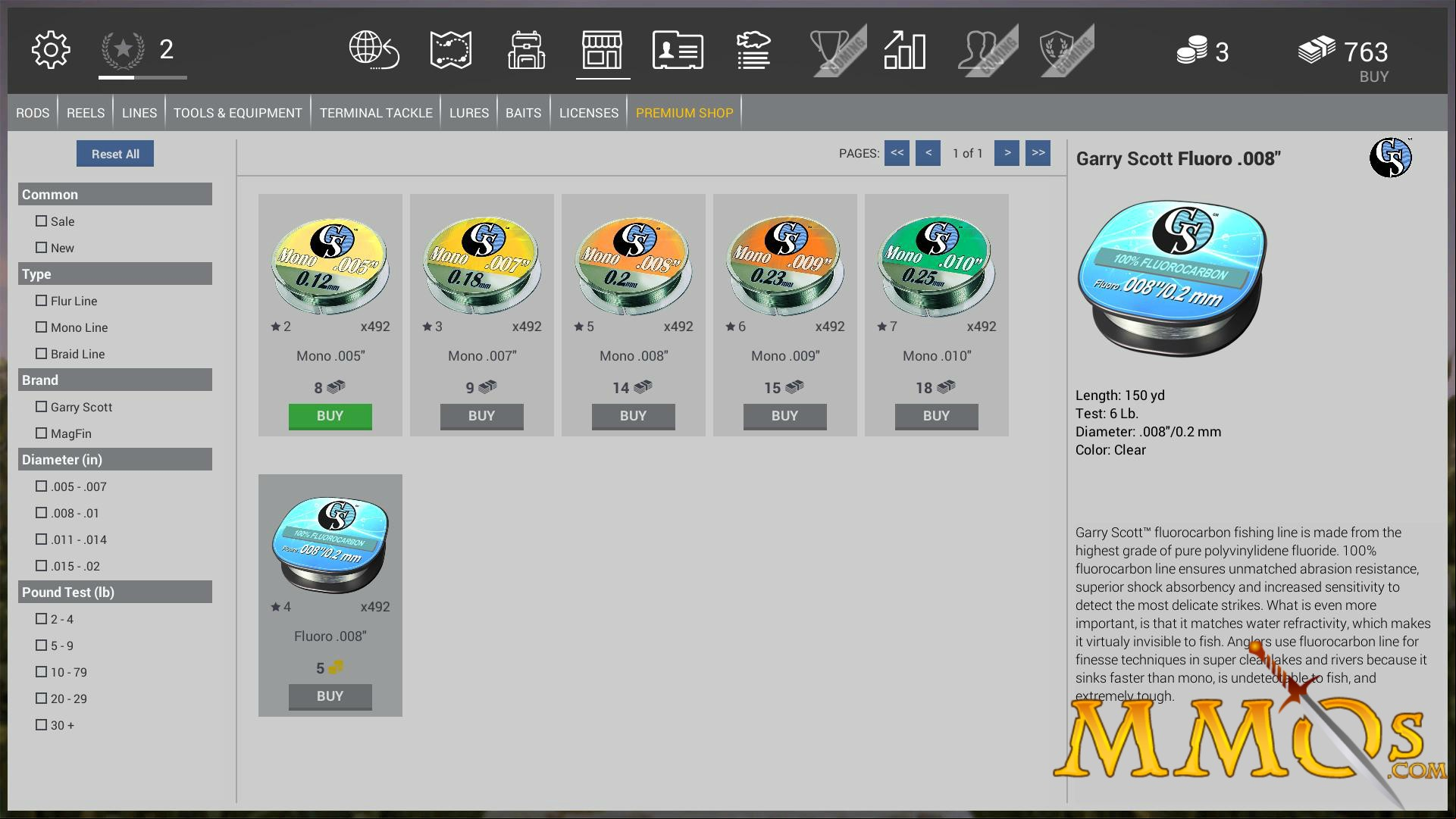Click the Garry Scott brand logo
The height and width of the screenshot is (819, 1456).
(1391, 158)
